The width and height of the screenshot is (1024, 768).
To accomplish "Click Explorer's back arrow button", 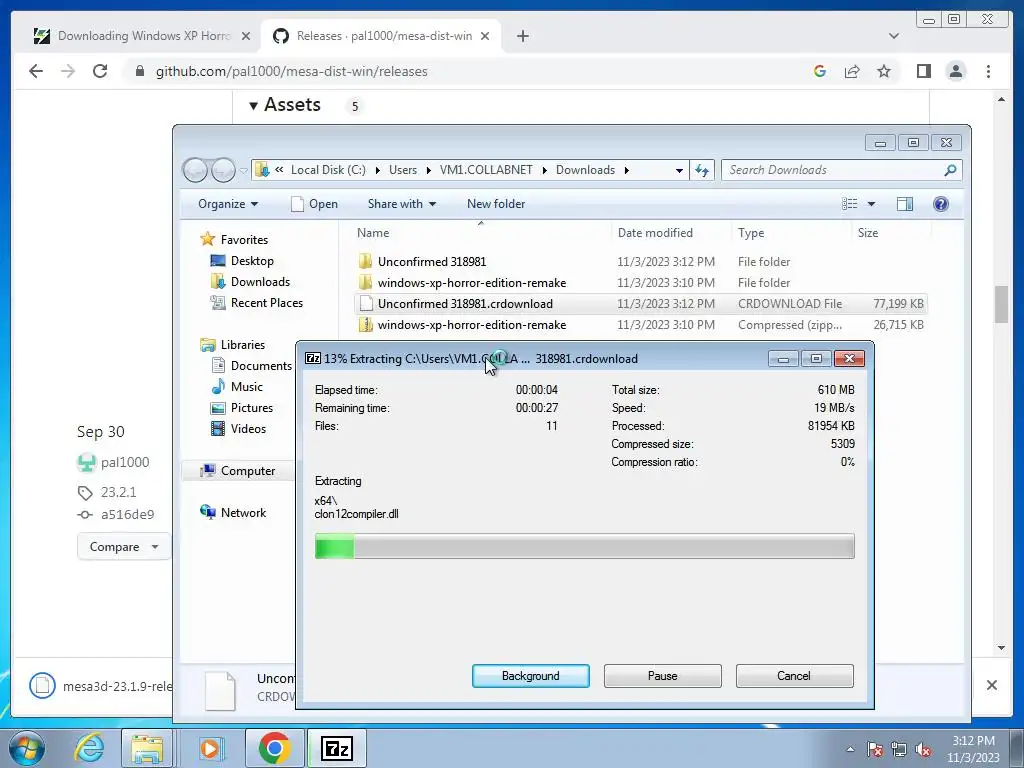I will (195, 170).
